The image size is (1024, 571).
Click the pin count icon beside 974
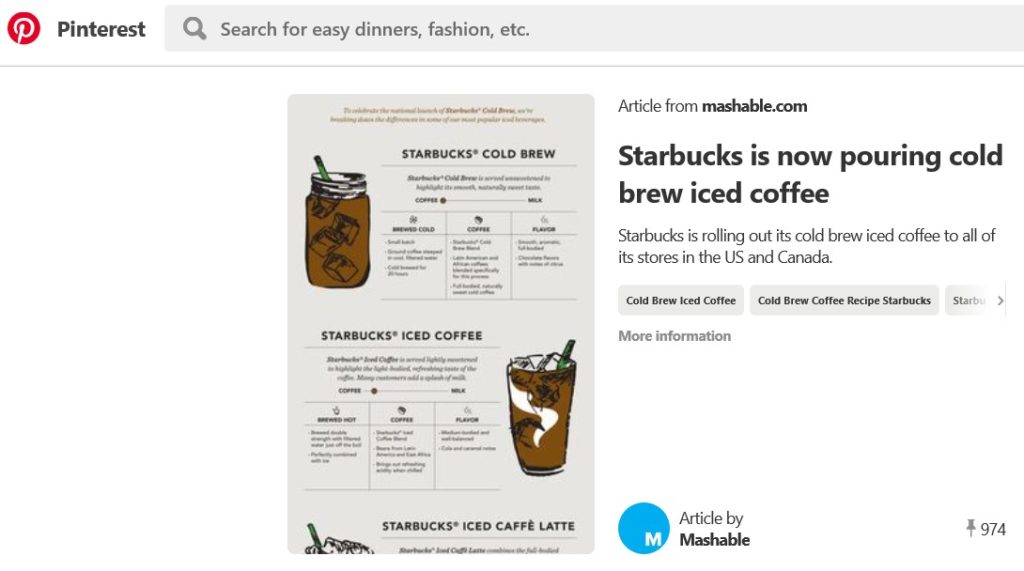tap(970, 528)
